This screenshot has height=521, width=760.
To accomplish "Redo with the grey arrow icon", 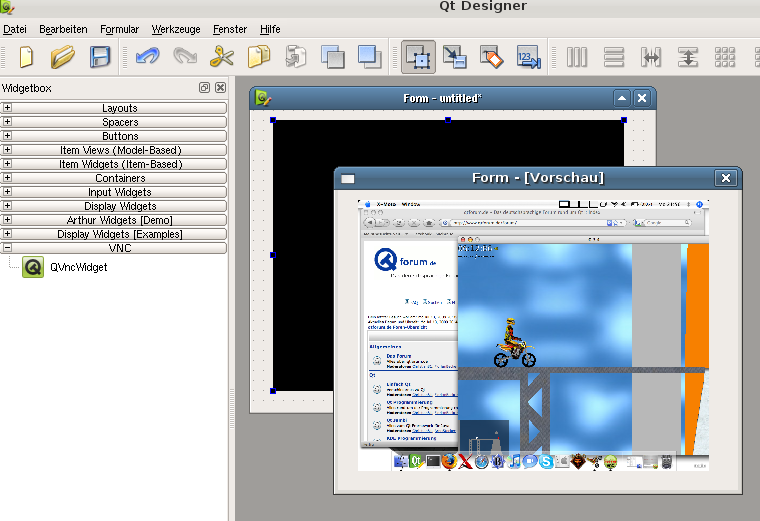I will 185,57.
